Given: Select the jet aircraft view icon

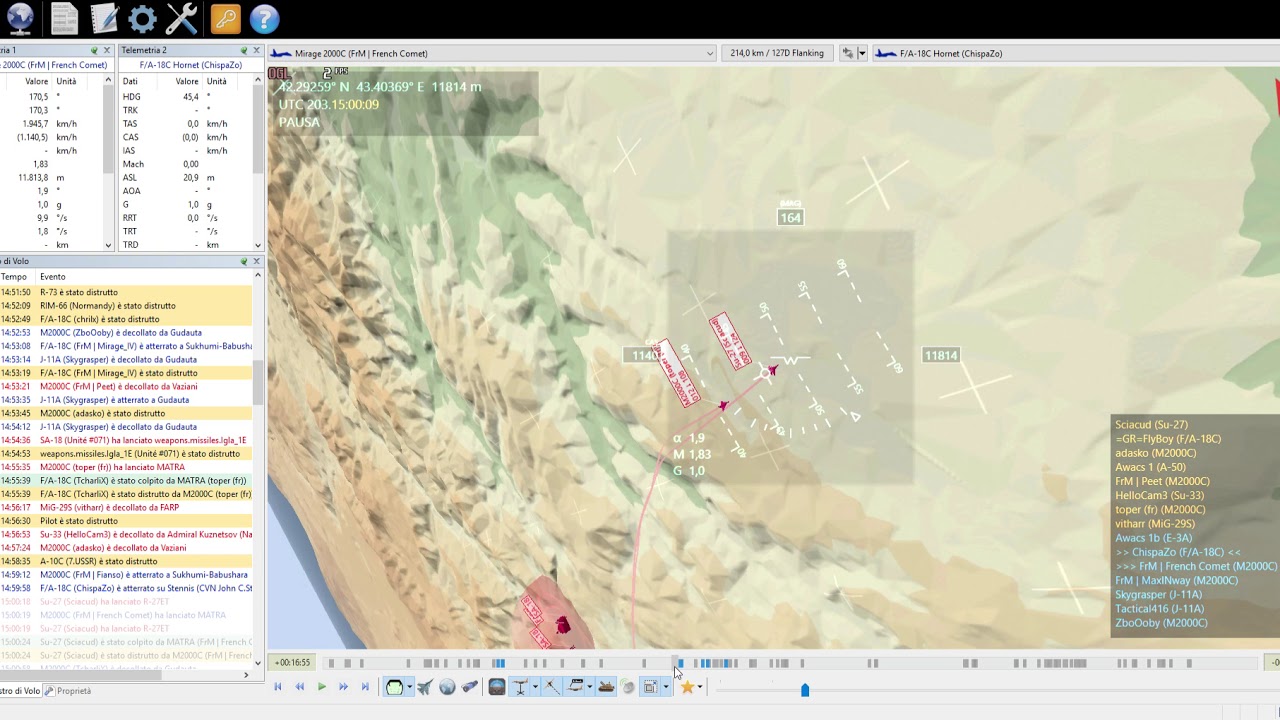Looking at the screenshot, I should coord(424,687).
